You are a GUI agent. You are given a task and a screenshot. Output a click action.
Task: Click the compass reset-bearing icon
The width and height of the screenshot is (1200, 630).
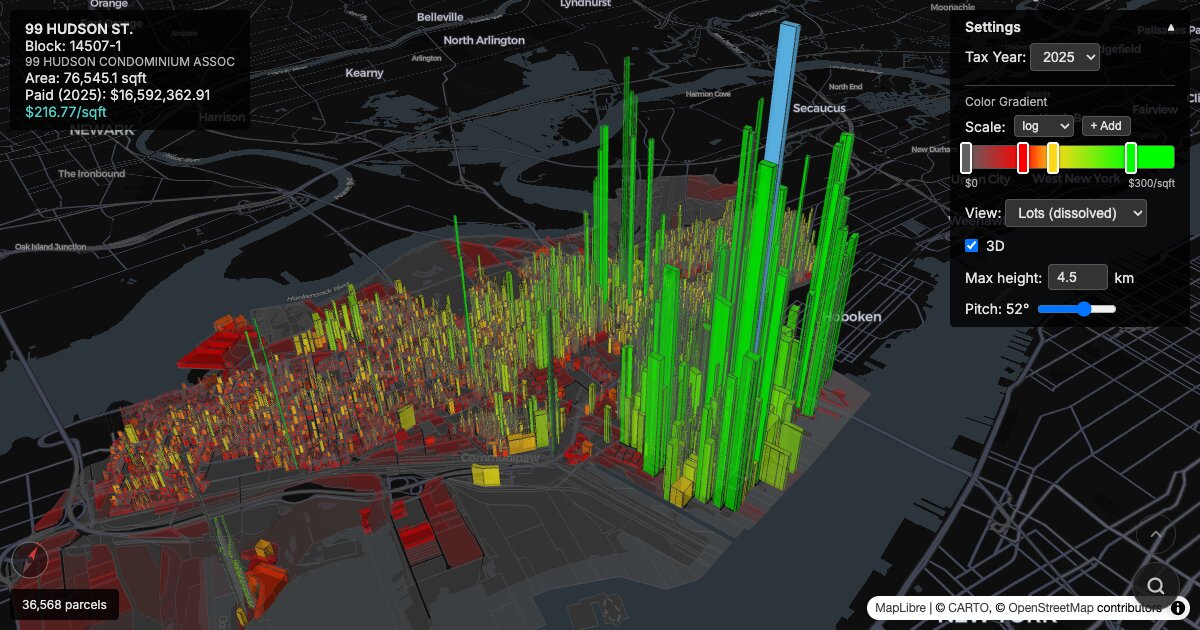pos(29,559)
